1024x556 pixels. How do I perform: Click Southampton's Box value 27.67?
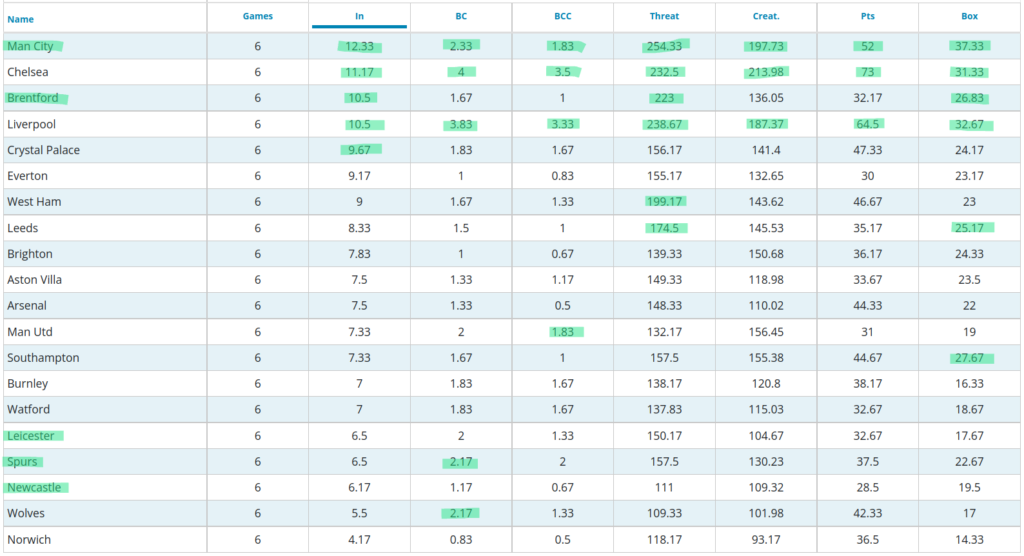[x=969, y=358]
